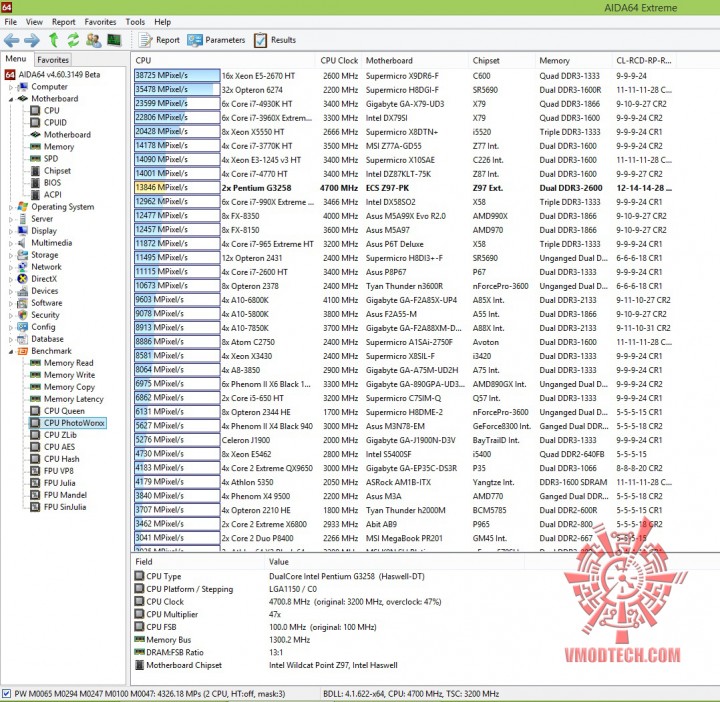The width and height of the screenshot is (720, 702).
Task: Sort by the CPU Clock column header
Action: tap(339, 61)
